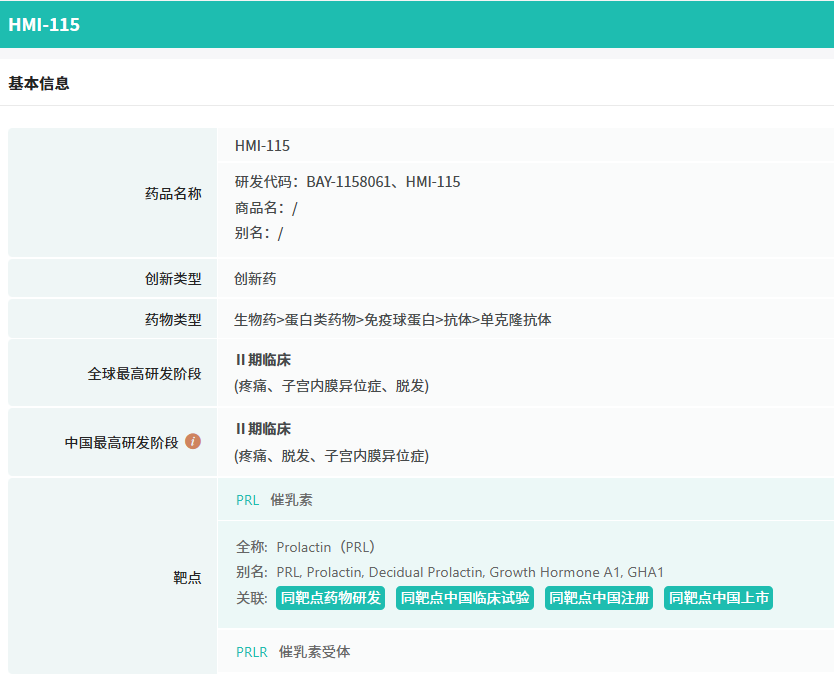Click the Prolactin (PRL) full name text
The width and height of the screenshot is (834, 675).
pyautogui.click(x=325, y=547)
